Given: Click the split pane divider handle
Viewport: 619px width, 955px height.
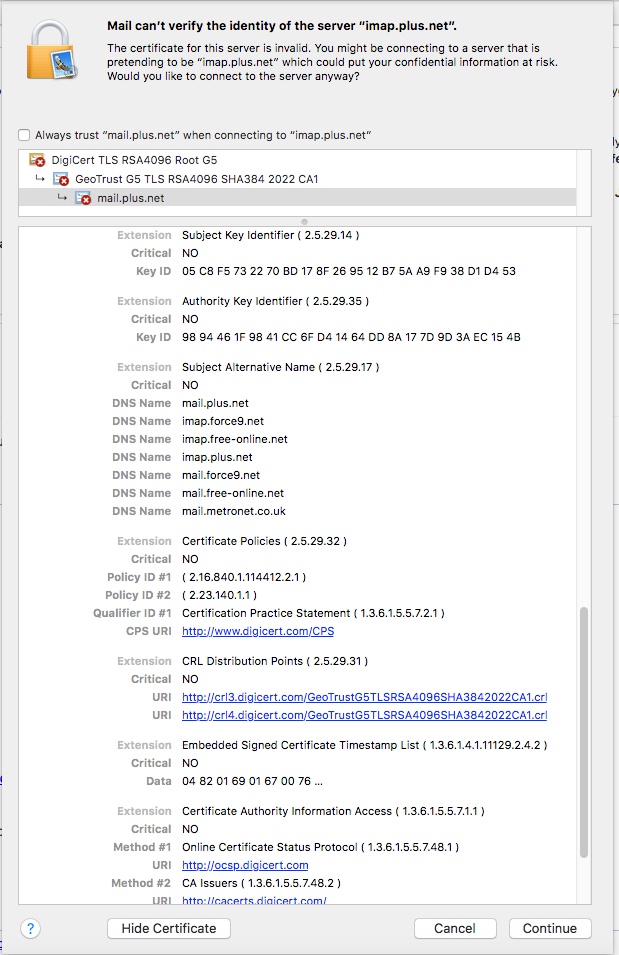Looking at the screenshot, I should [304, 221].
